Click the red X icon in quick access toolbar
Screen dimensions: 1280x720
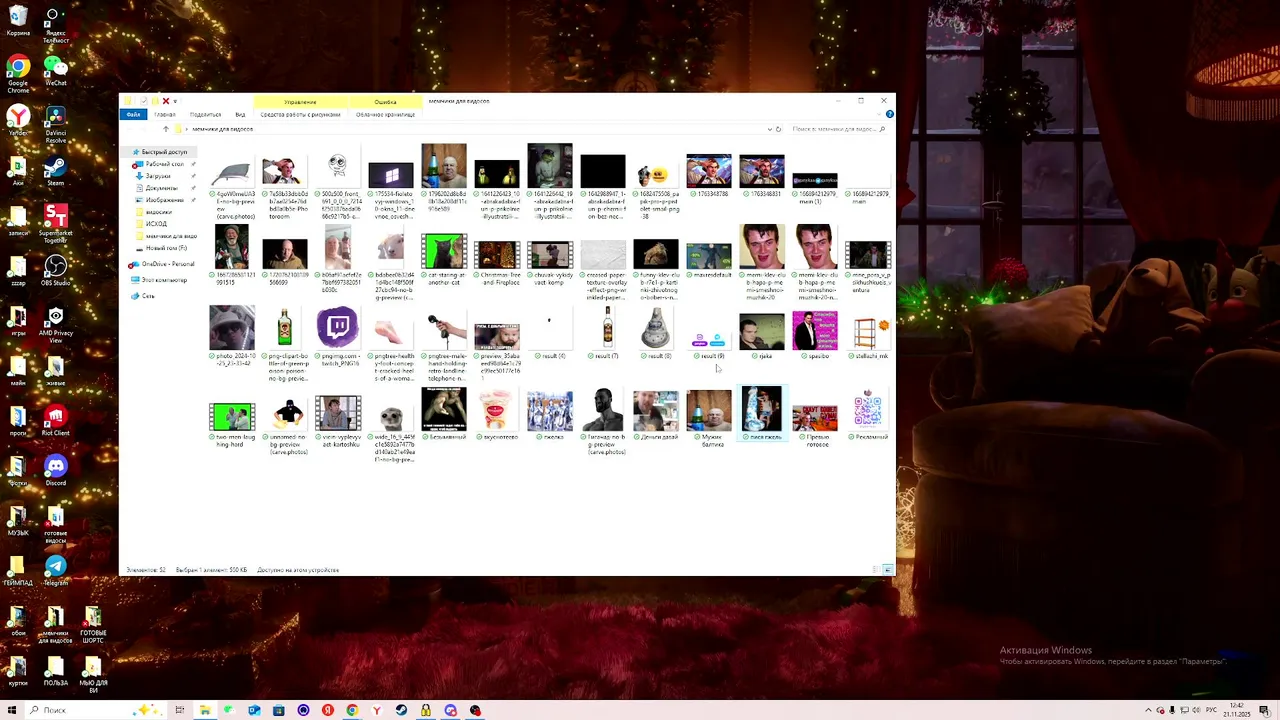(x=165, y=101)
